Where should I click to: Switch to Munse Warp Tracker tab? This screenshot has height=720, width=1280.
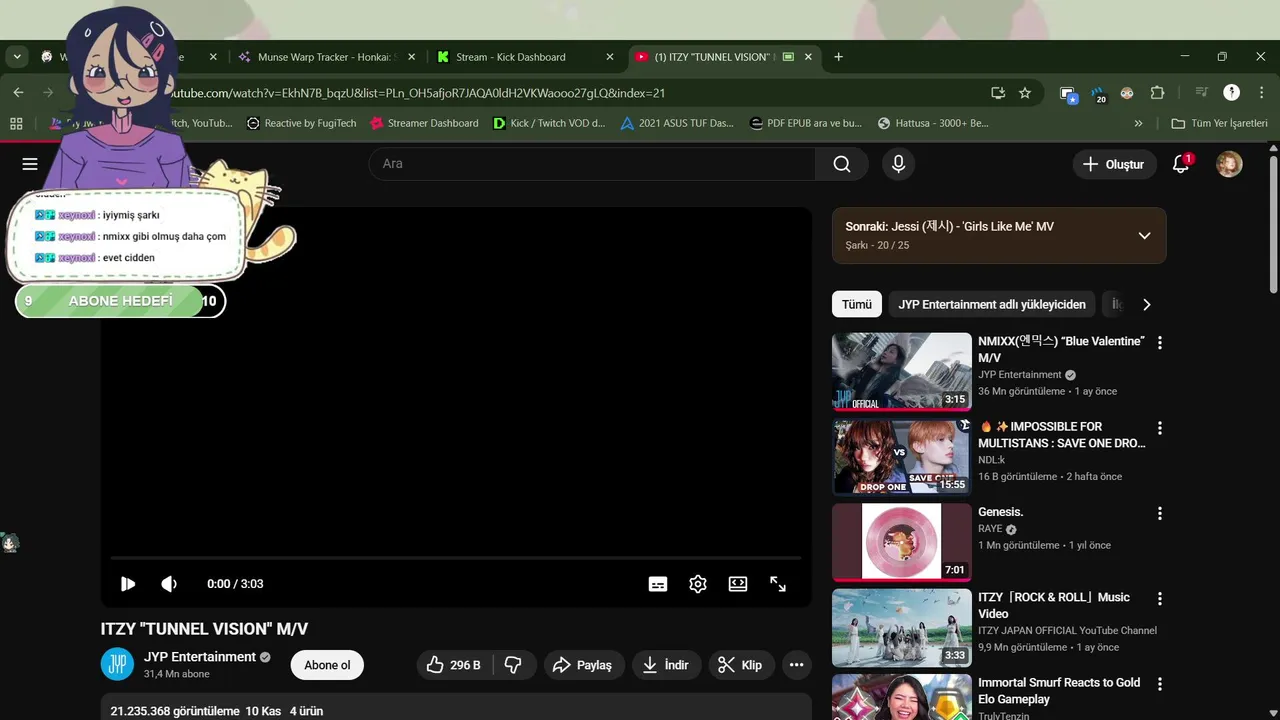click(326, 57)
